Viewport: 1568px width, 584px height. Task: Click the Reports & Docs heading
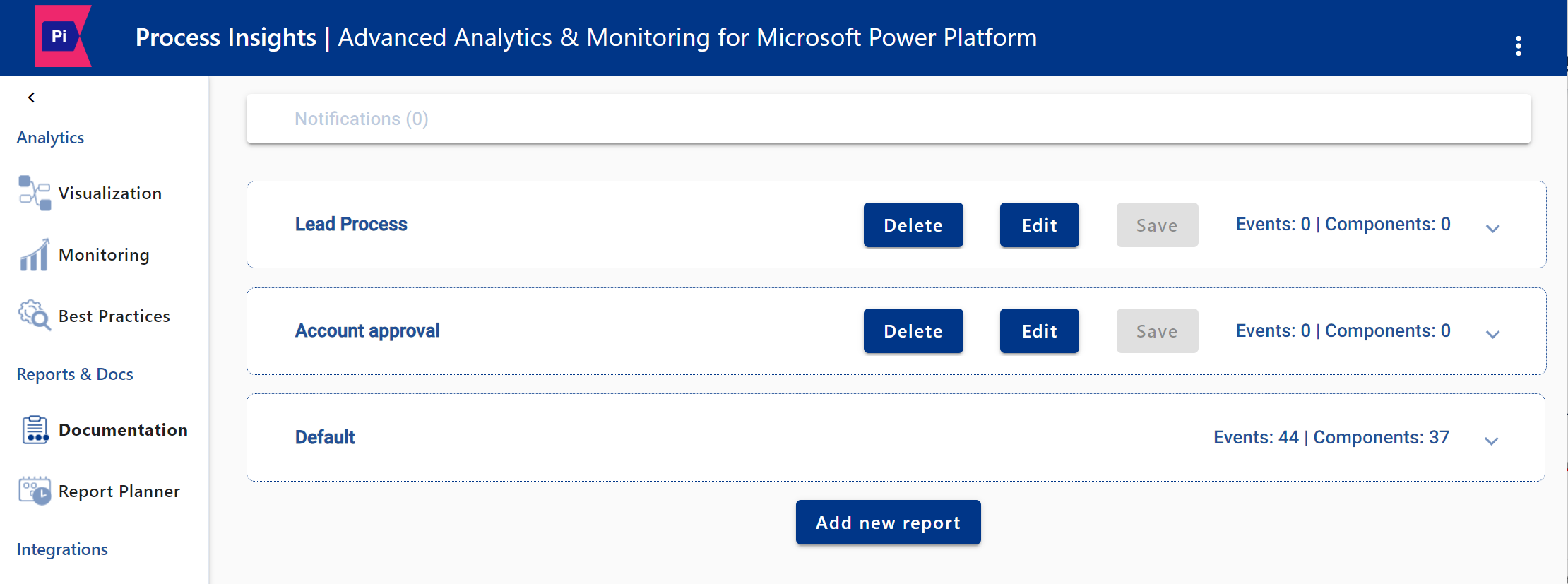tap(75, 374)
